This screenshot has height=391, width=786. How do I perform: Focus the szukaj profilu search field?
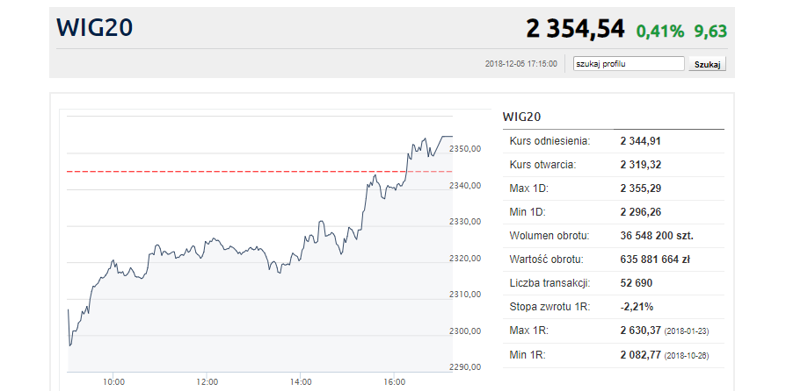tap(629, 64)
